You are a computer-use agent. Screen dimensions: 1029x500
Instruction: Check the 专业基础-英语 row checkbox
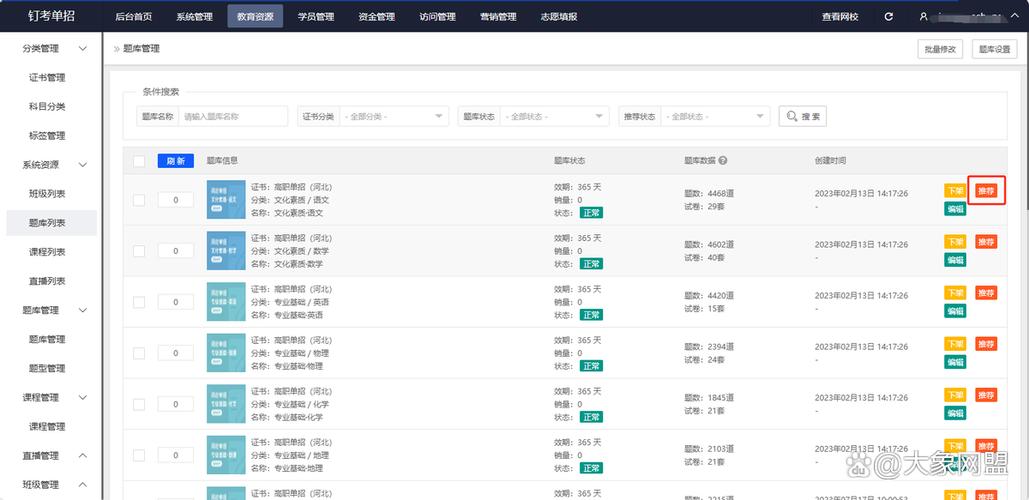[139, 302]
